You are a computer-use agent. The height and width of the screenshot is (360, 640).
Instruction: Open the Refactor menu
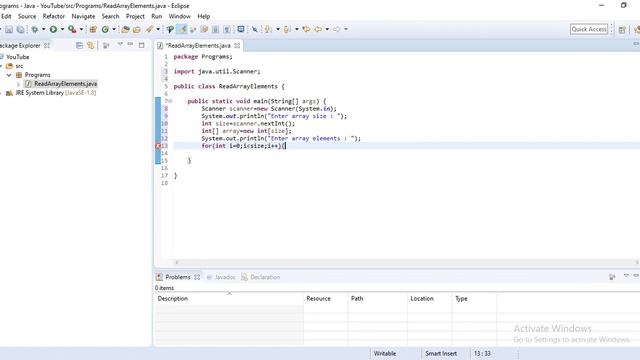54,16
